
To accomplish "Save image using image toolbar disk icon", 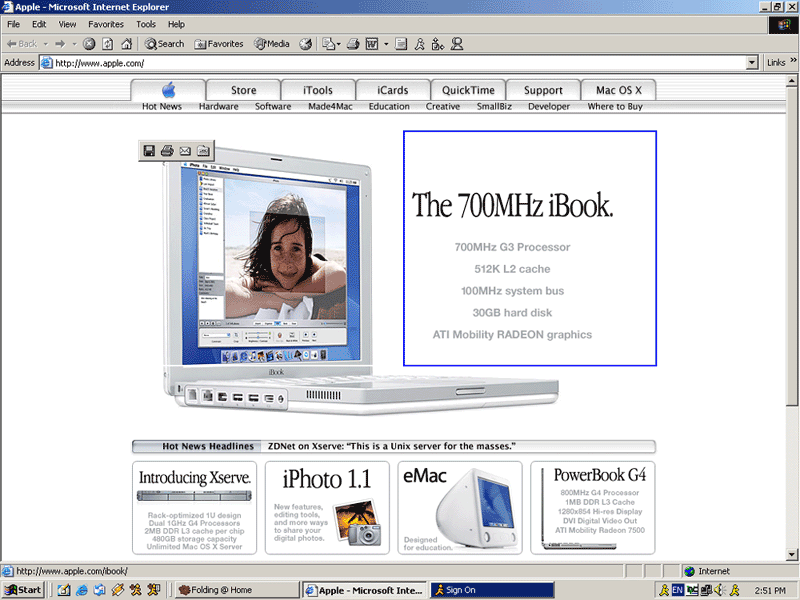I will point(149,151).
